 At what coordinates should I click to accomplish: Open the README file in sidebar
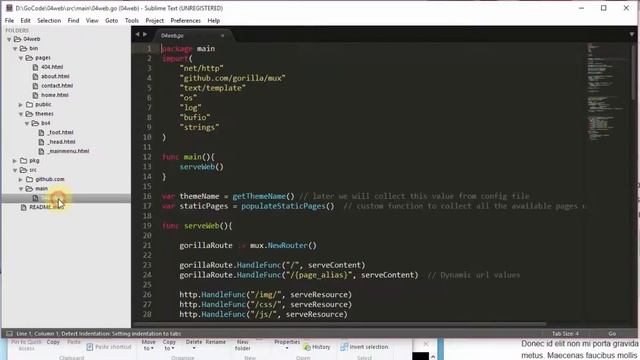coord(46,207)
